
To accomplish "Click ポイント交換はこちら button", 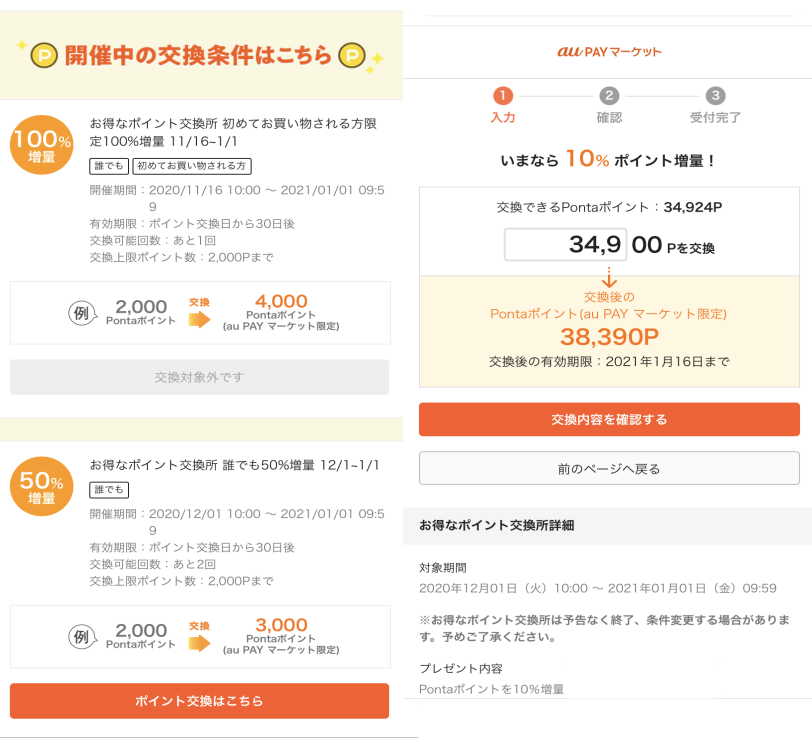I will pyautogui.click(x=199, y=701).
